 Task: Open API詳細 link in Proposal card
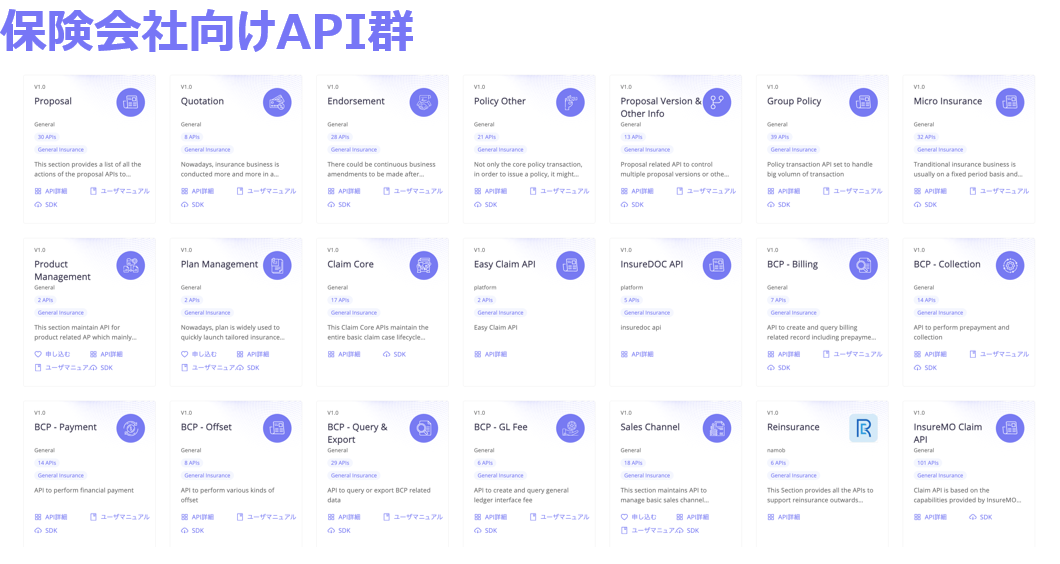point(51,191)
